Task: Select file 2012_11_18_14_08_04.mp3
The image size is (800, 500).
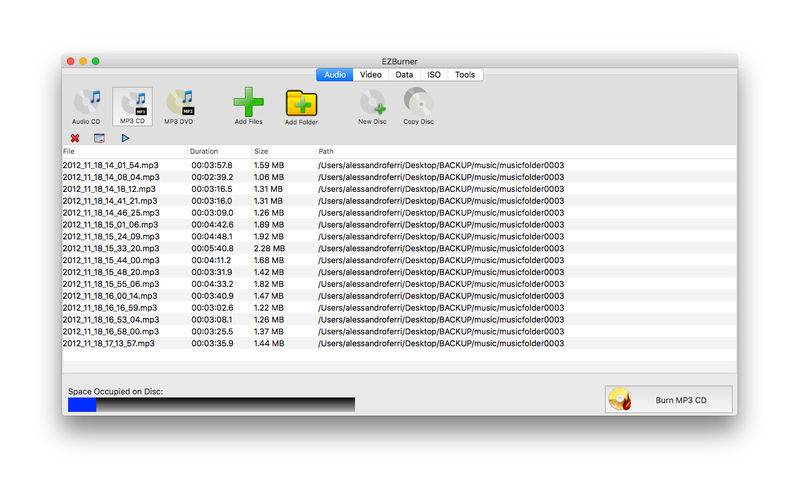Action: pos(111,177)
